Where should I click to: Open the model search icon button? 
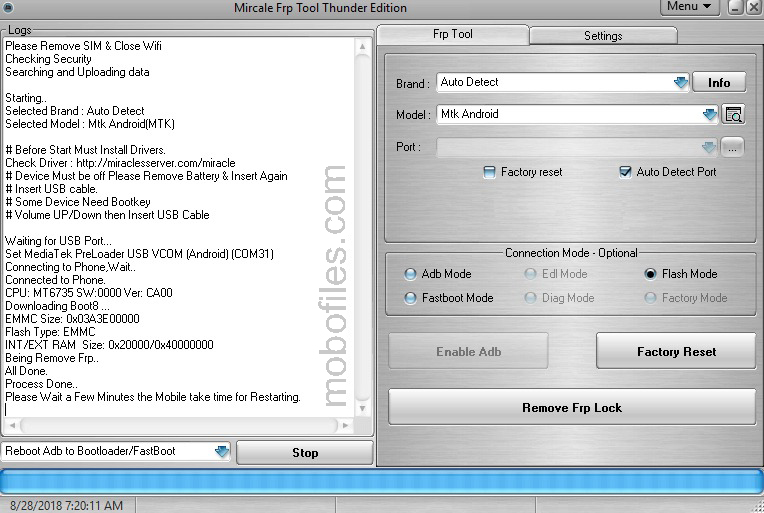(x=733, y=114)
